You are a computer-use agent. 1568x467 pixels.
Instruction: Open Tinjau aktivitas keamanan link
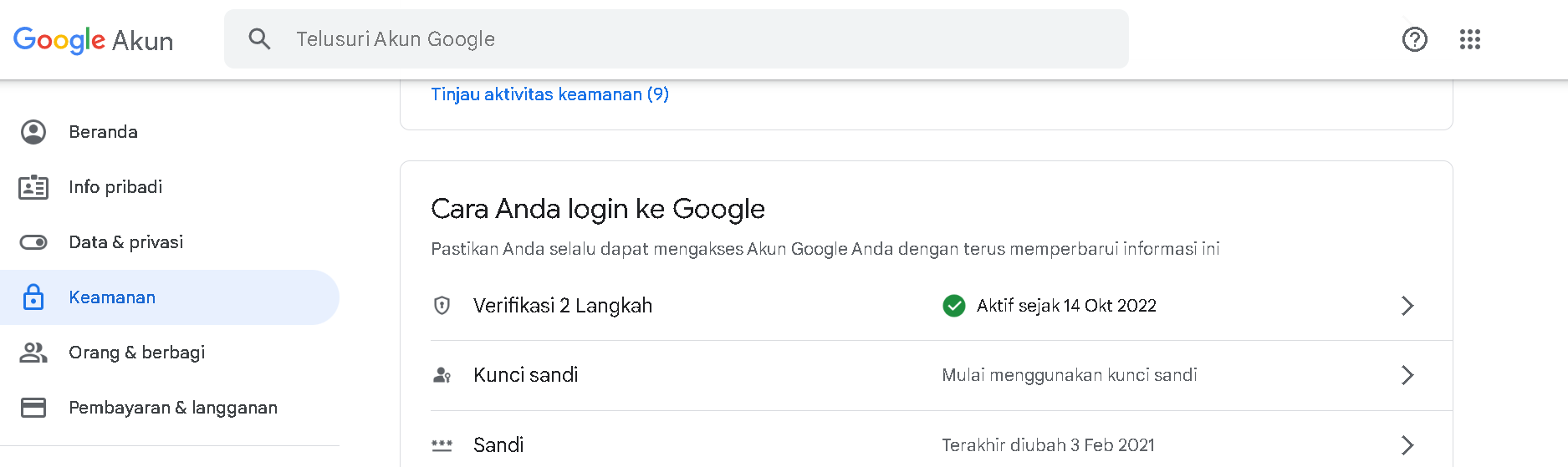coord(549,94)
